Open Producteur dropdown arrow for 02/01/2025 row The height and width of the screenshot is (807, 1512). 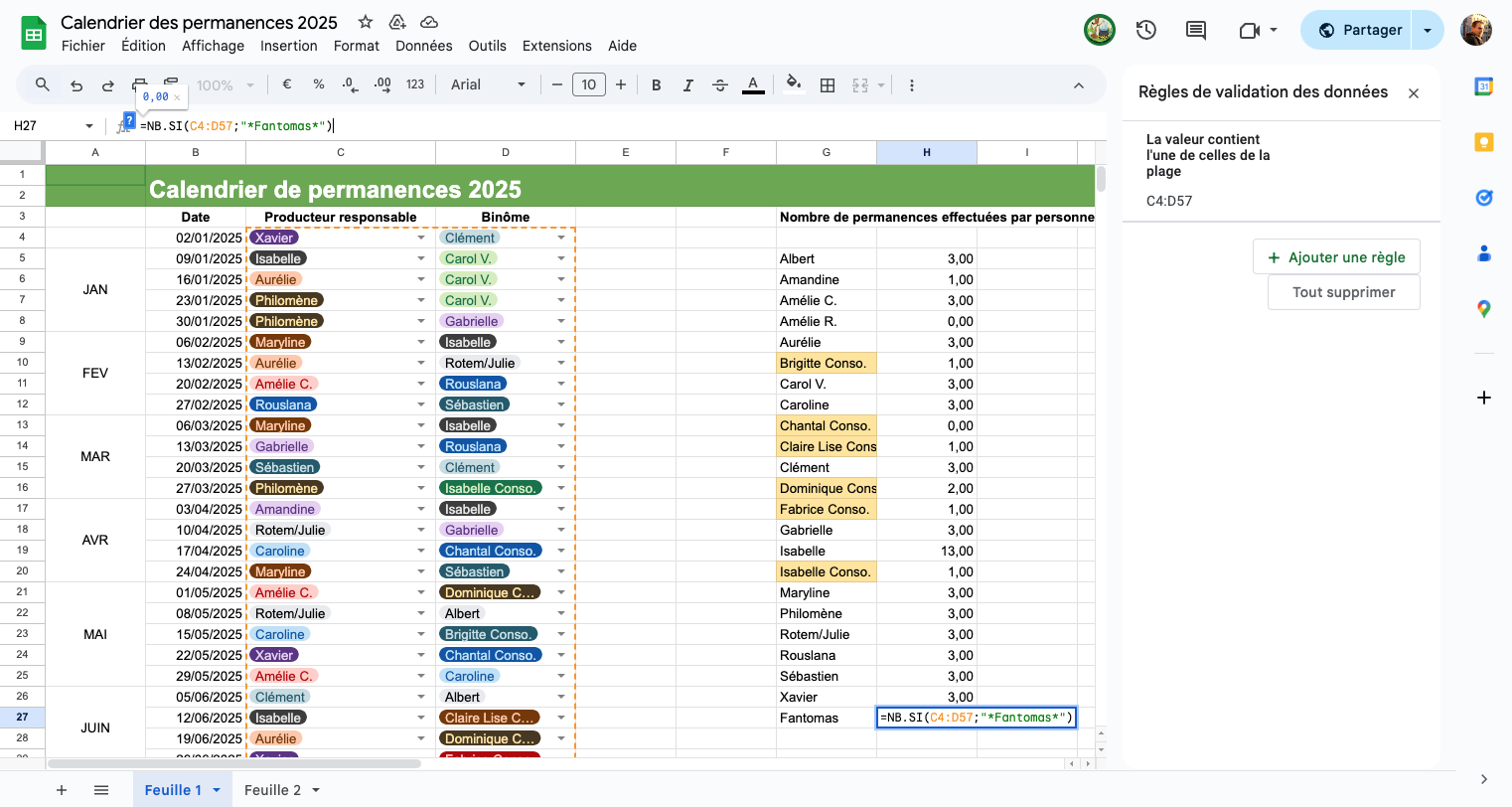tap(421, 238)
